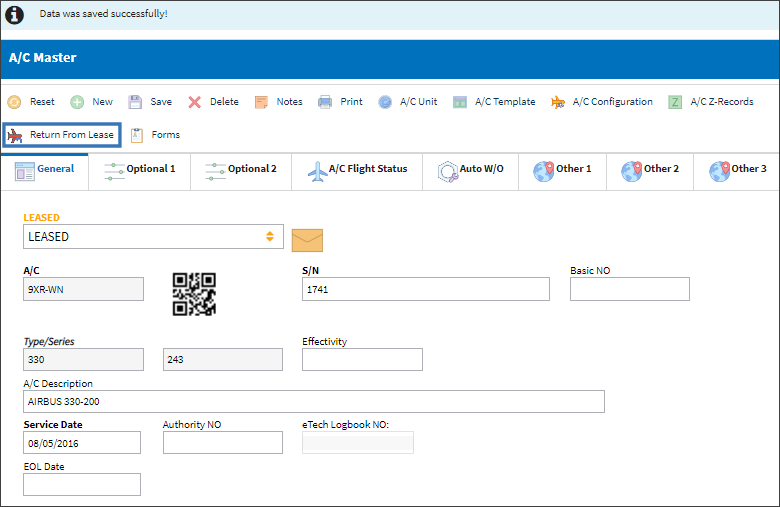Click the Save button label
This screenshot has height=507, width=780.
[x=161, y=101]
